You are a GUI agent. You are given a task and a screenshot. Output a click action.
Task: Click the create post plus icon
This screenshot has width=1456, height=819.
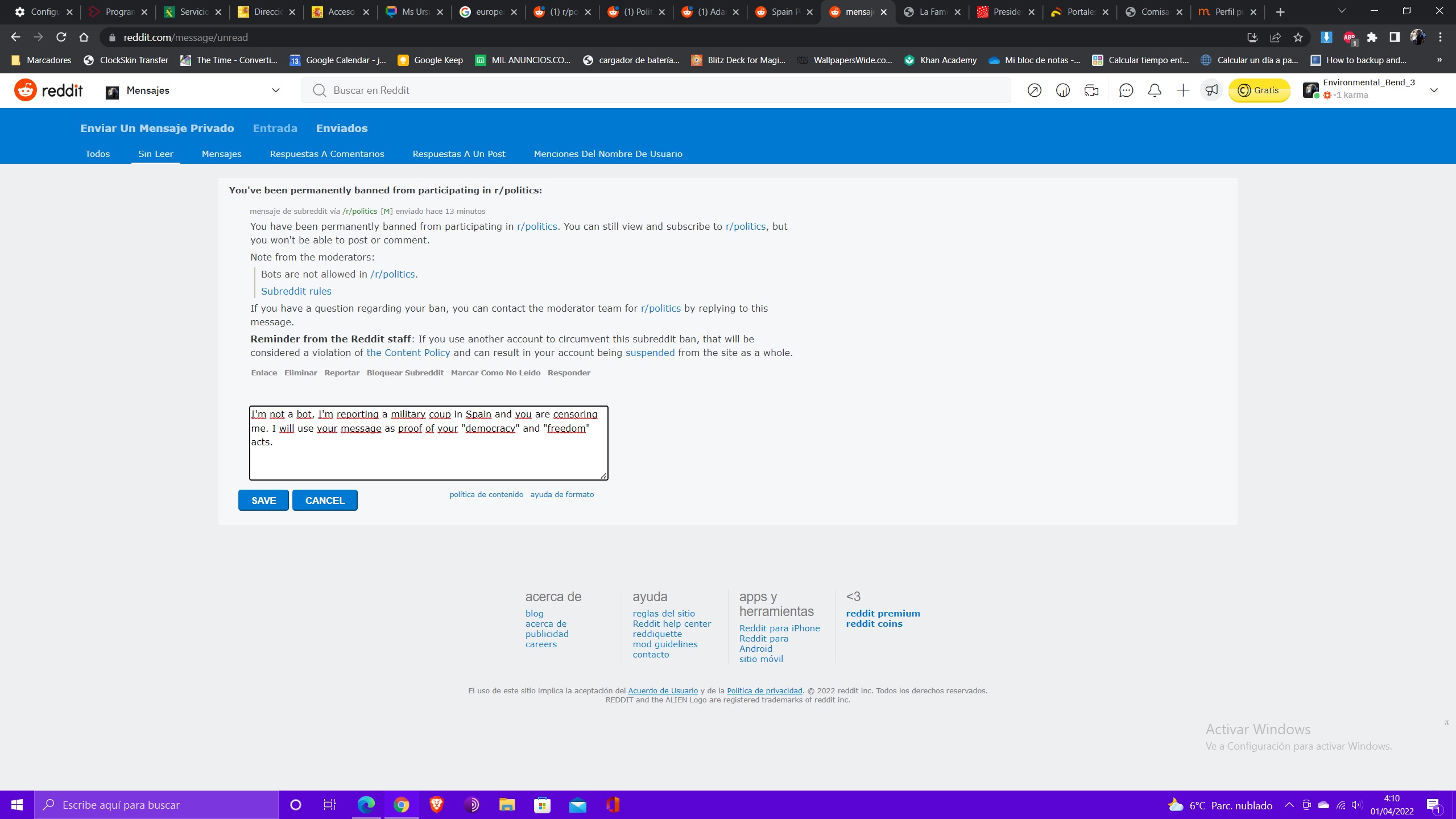(x=1183, y=90)
